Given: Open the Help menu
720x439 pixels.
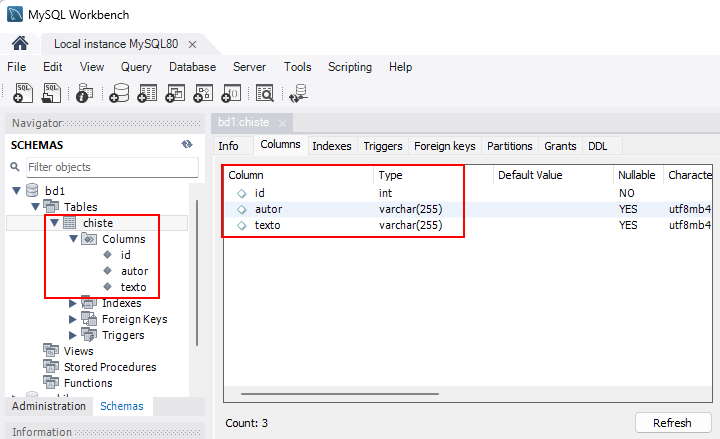Looking at the screenshot, I should click(400, 67).
